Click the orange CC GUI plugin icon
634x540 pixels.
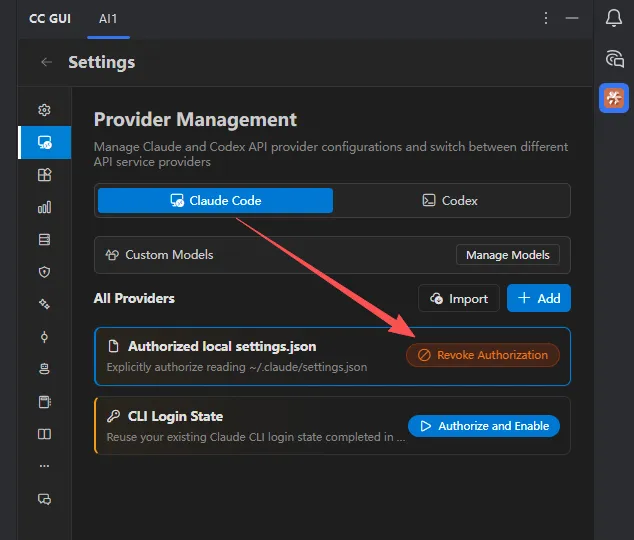(x=614, y=98)
